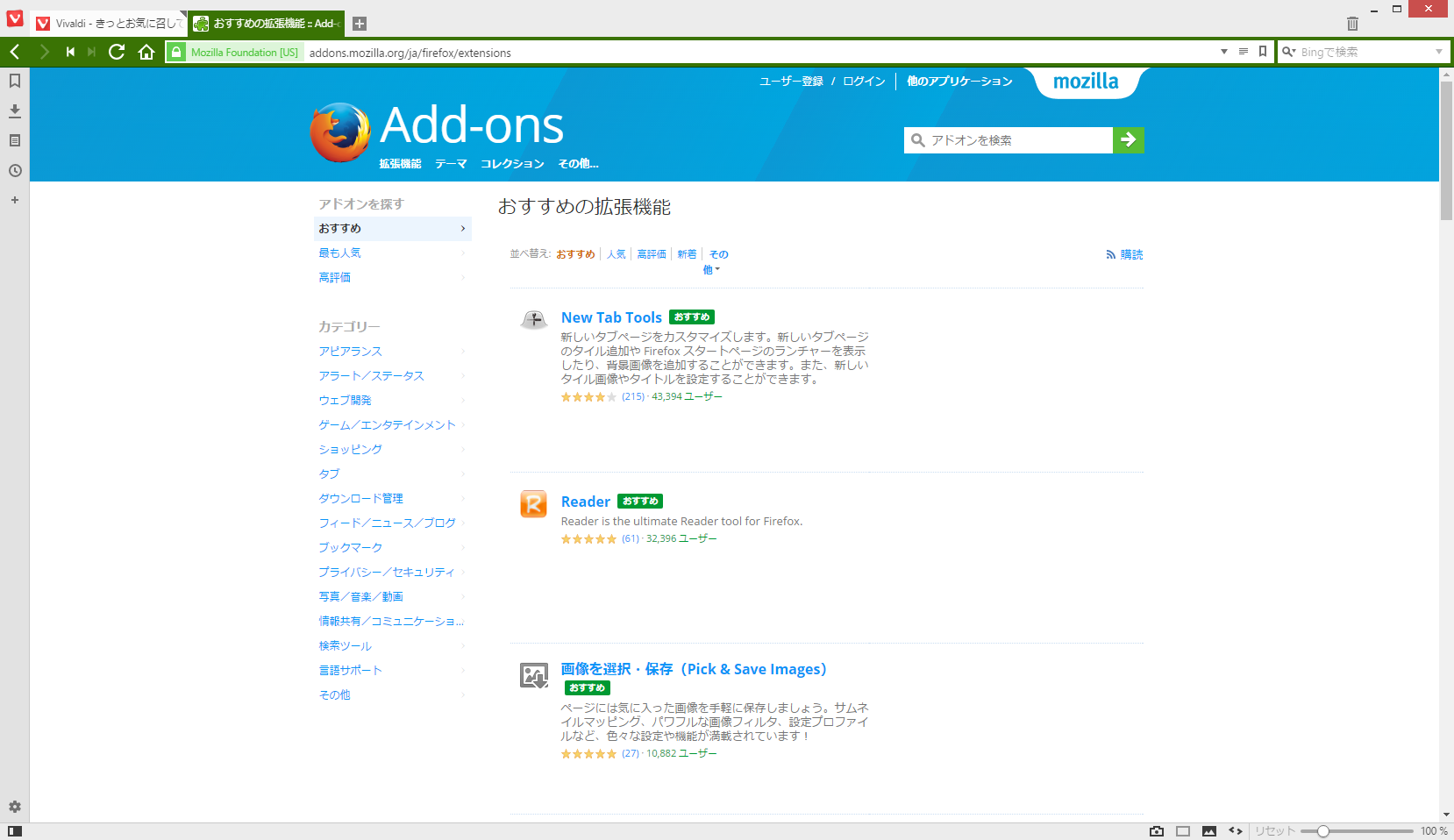Open the テーマ navigation menu

(x=451, y=164)
